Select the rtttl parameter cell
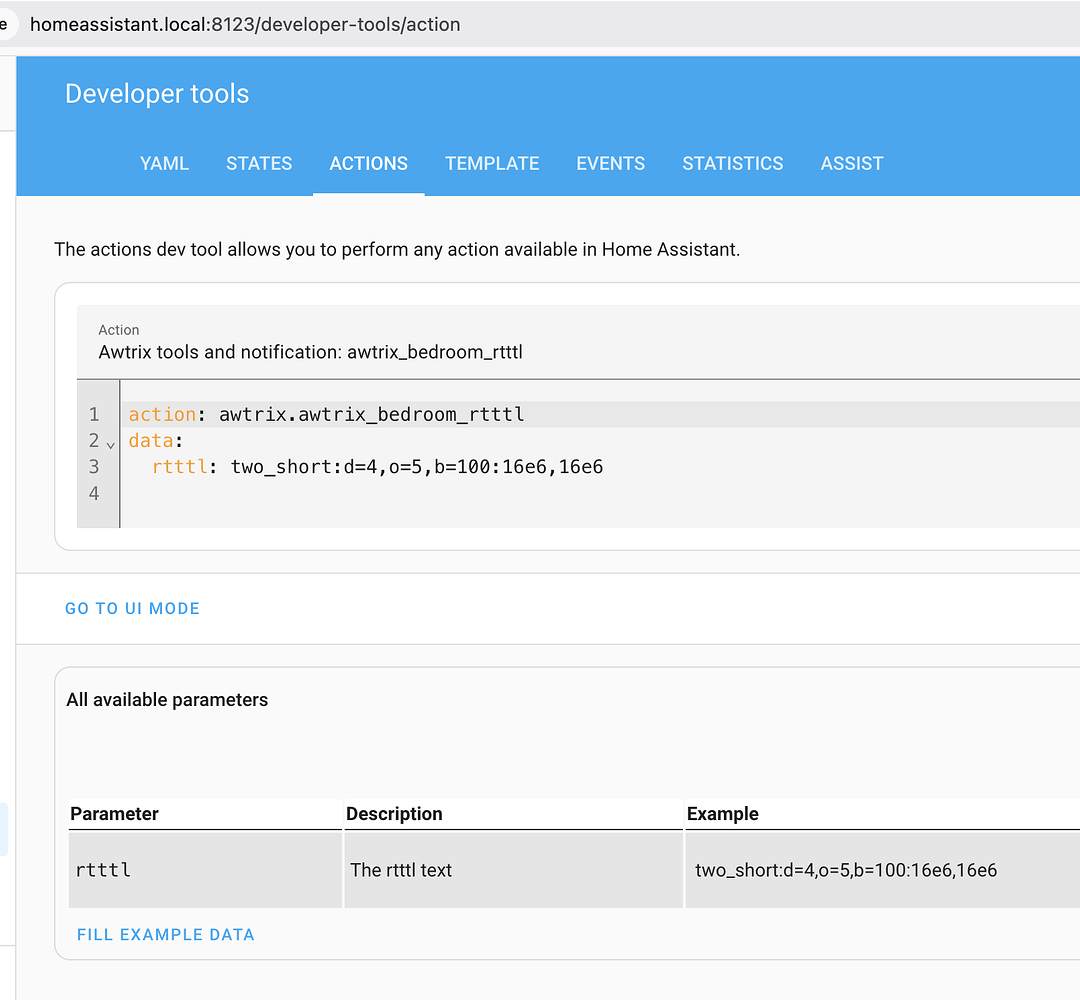This screenshot has width=1080, height=1000. (x=103, y=870)
